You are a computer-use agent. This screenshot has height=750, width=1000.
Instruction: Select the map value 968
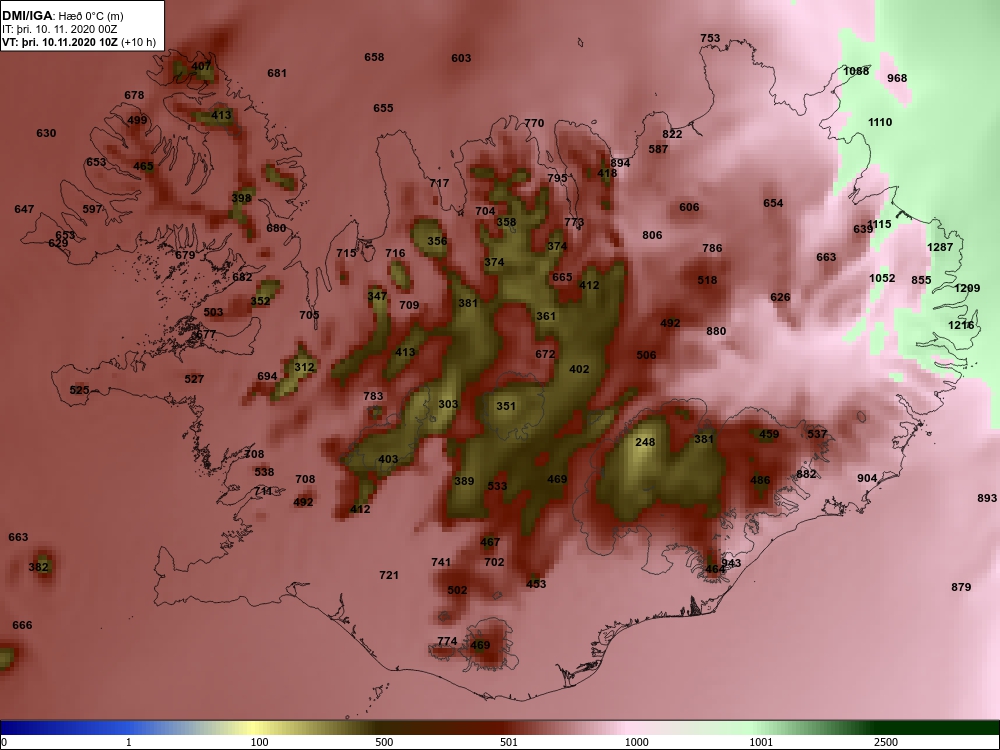coord(897,78)
